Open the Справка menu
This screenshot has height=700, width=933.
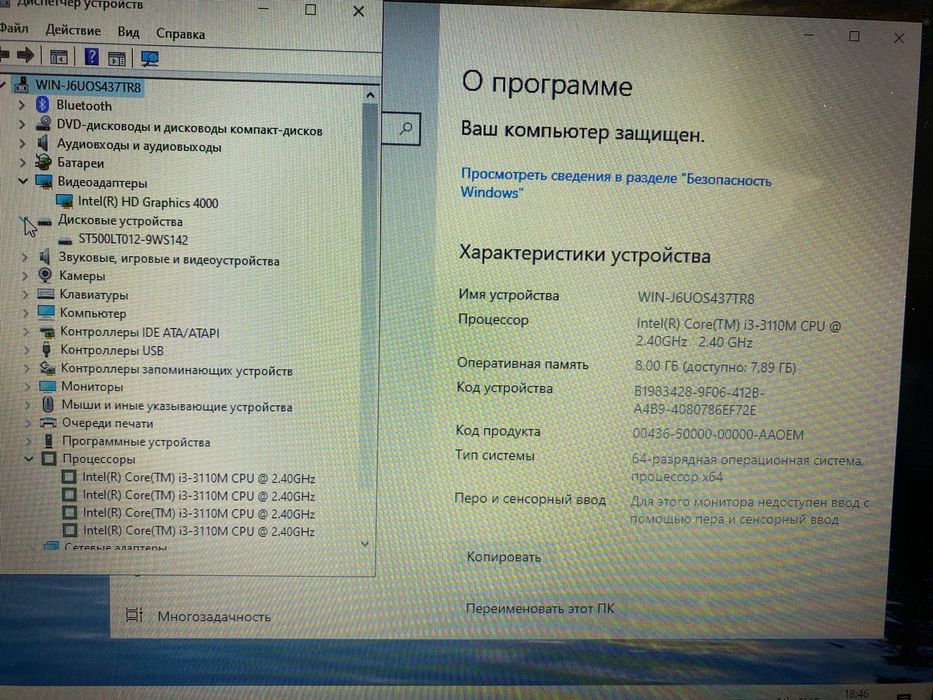click(x=180, y=34)
